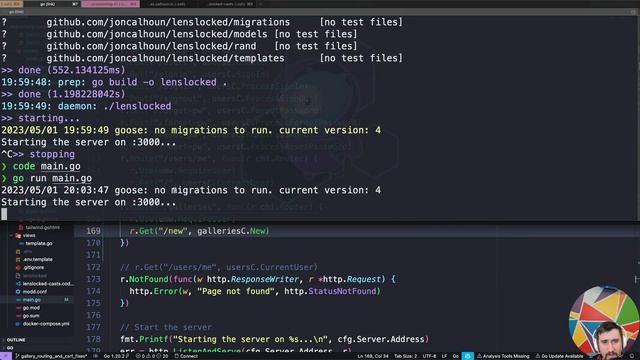Click the blue highlighted status bar icon
640x360 pixels.
point(467,356)
